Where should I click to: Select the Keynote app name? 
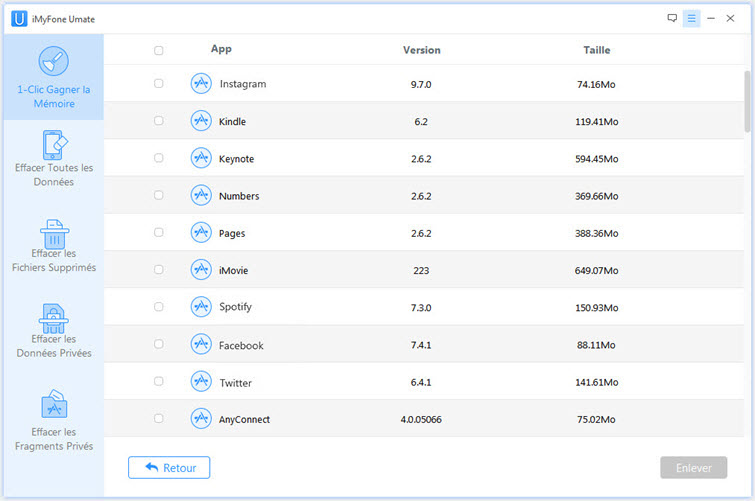pos(236,159)
